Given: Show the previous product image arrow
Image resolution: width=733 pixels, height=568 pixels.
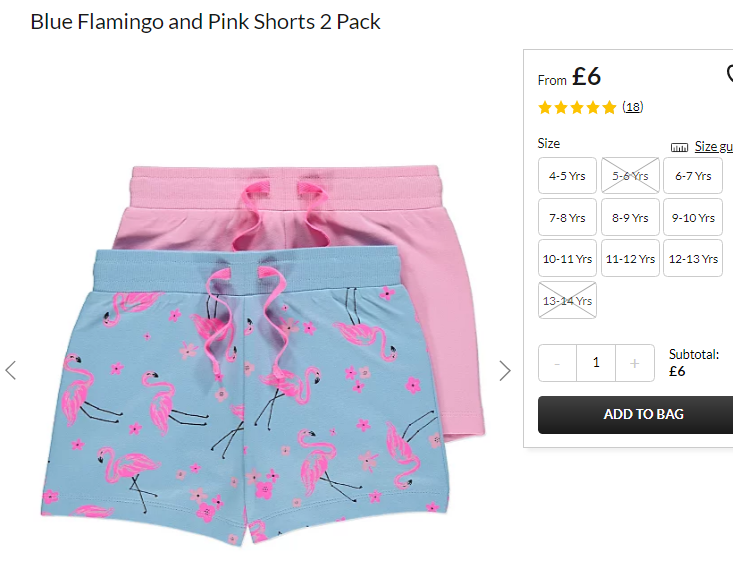Looking at the screenshot, I should click(11, 370).
